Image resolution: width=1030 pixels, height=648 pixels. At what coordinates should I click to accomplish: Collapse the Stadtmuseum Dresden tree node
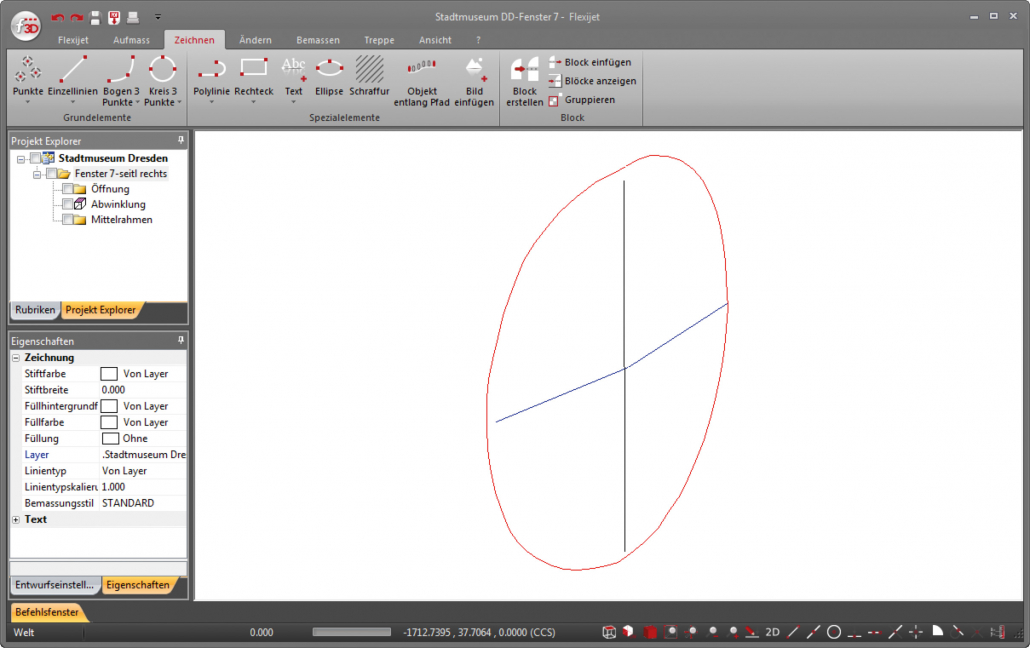click(21, 159)
